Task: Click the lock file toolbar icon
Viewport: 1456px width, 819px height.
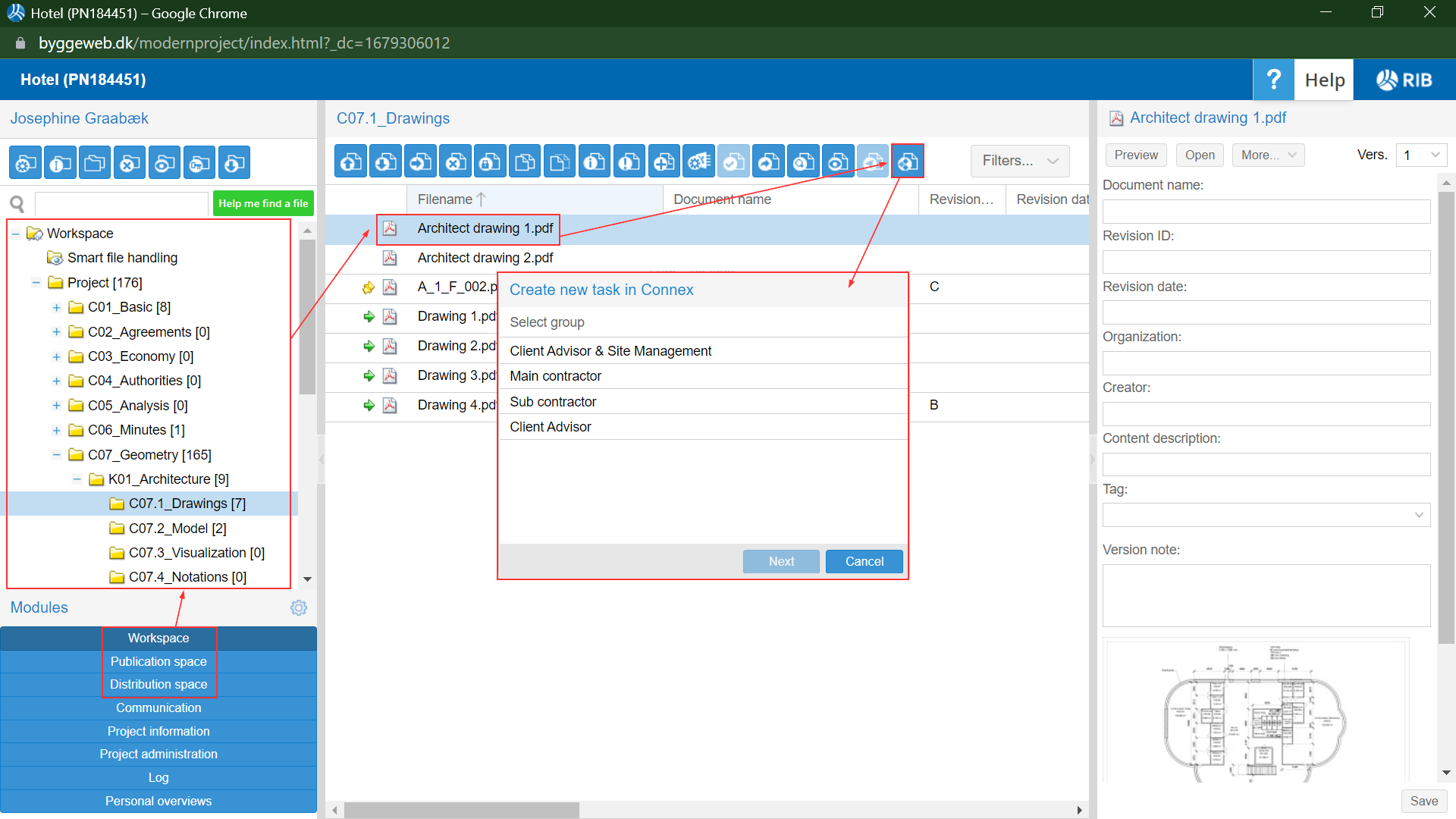Action: 491,162
